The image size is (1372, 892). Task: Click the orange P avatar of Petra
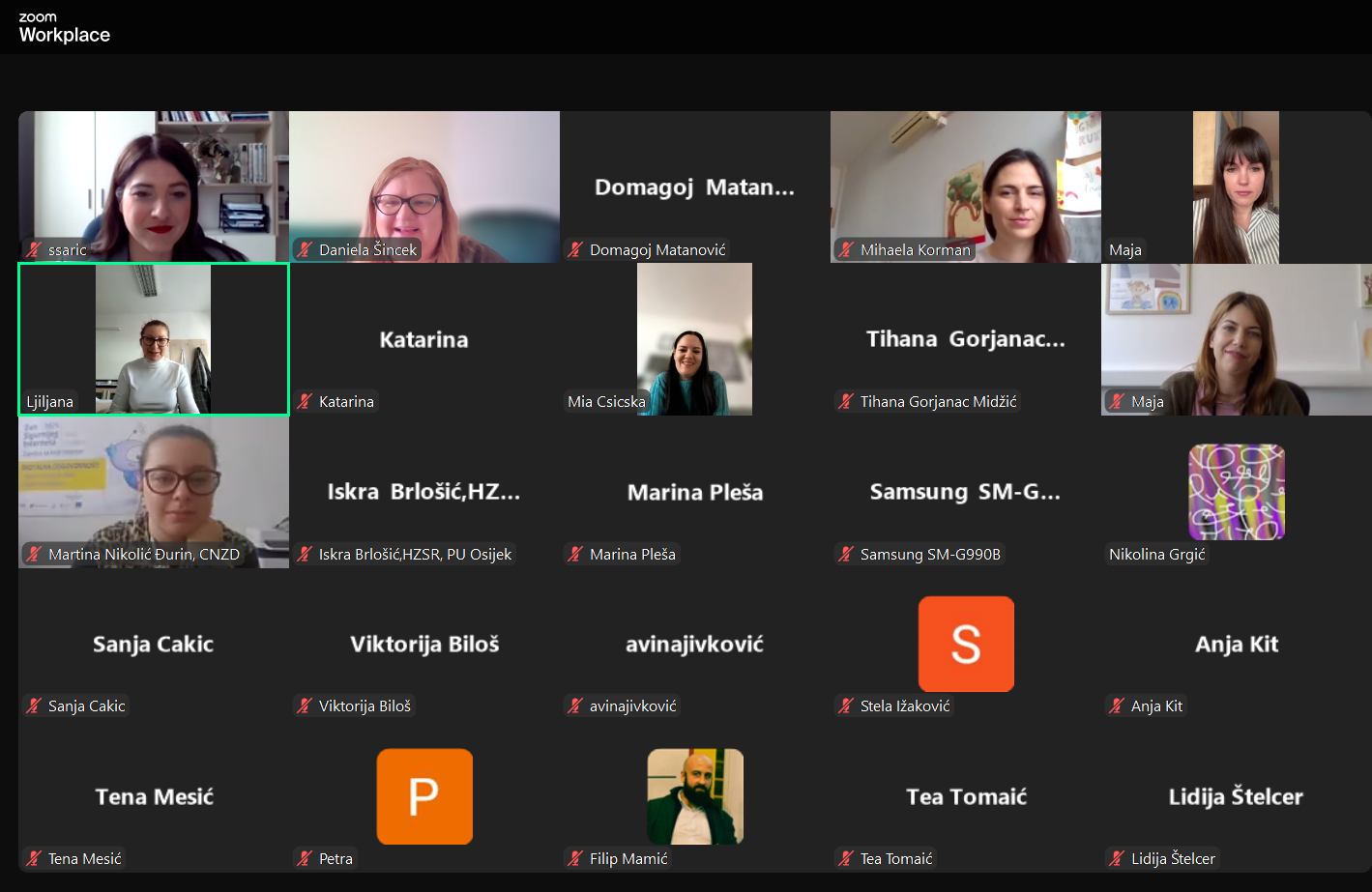424,796
